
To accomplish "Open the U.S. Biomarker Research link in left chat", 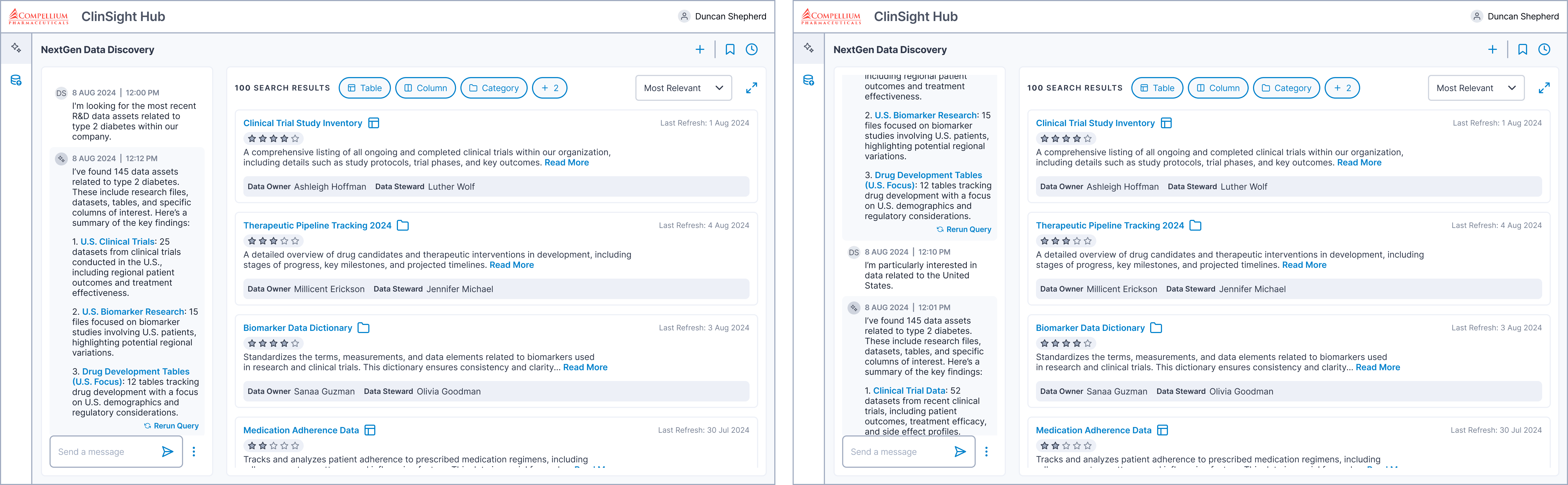I will (x=133, y=312).
